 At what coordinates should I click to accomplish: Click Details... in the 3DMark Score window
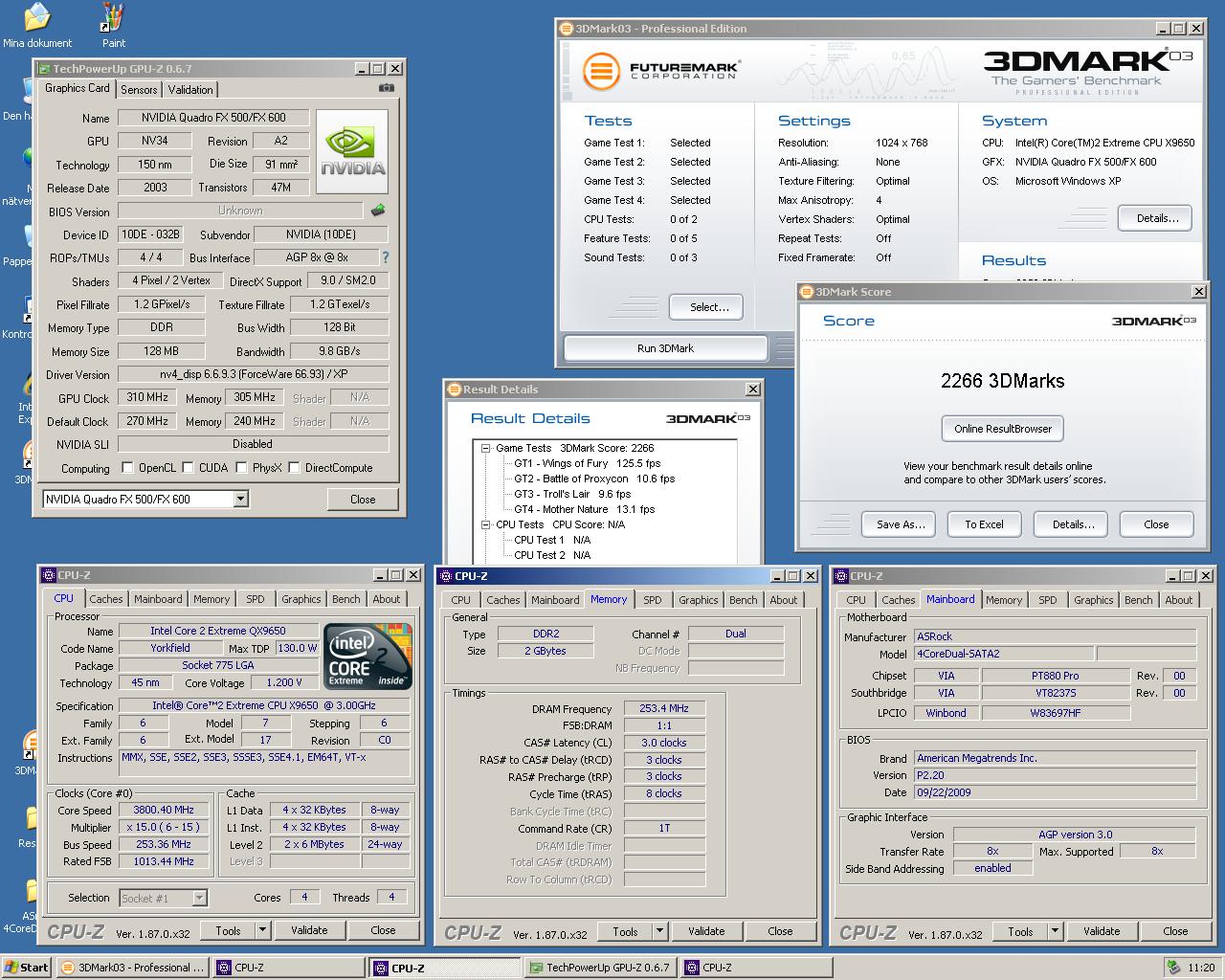click(1073, 524)
